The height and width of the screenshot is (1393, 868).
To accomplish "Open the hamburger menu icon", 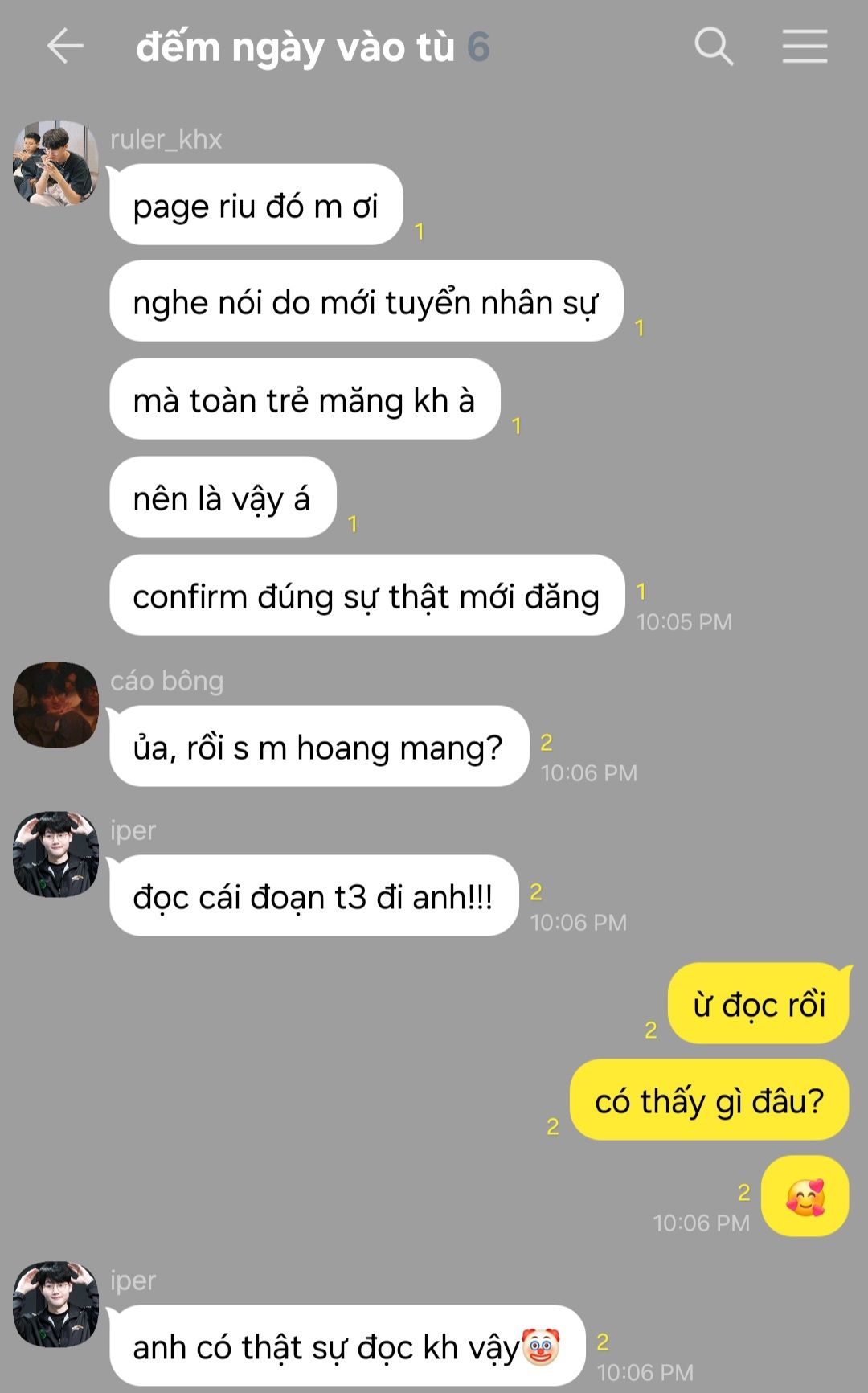I will 805,46.
